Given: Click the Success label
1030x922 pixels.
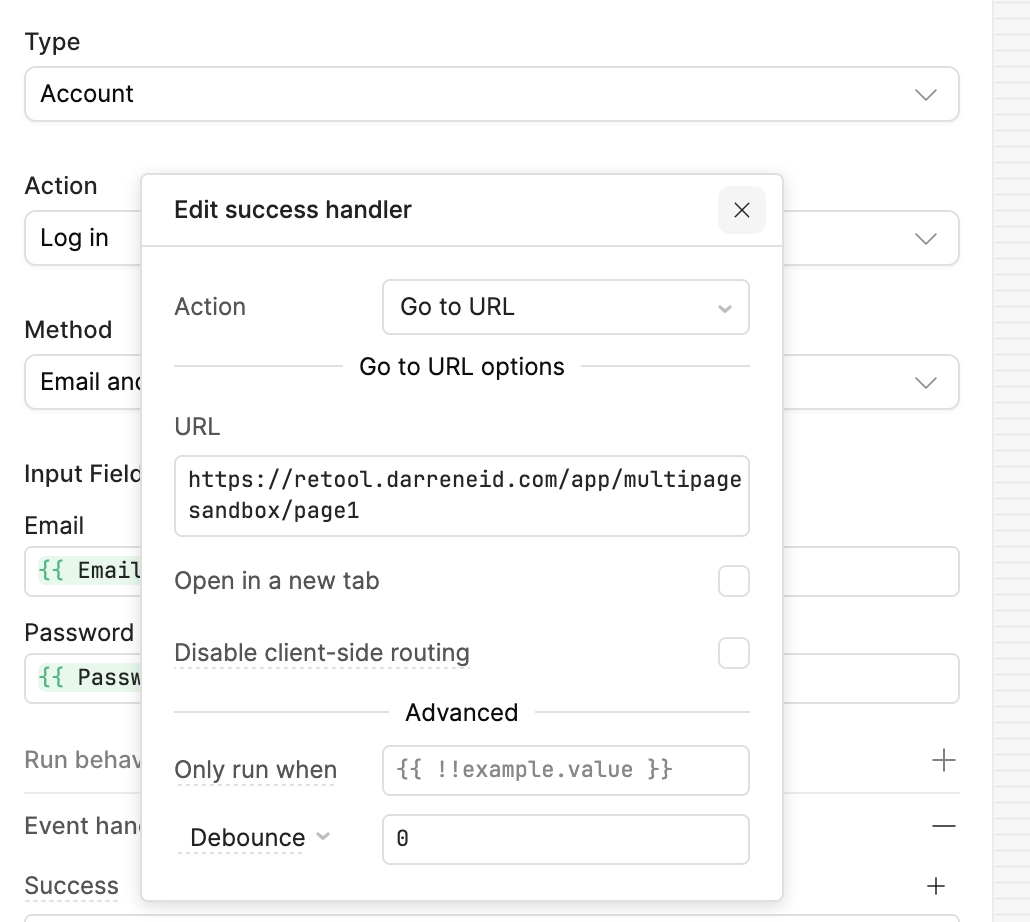Looking at the screenshot, I should 71,886.
